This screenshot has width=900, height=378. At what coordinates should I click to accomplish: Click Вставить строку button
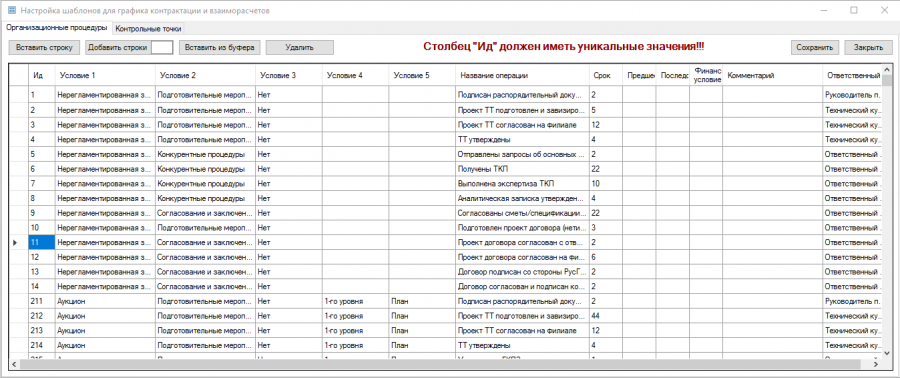point(44,48)
